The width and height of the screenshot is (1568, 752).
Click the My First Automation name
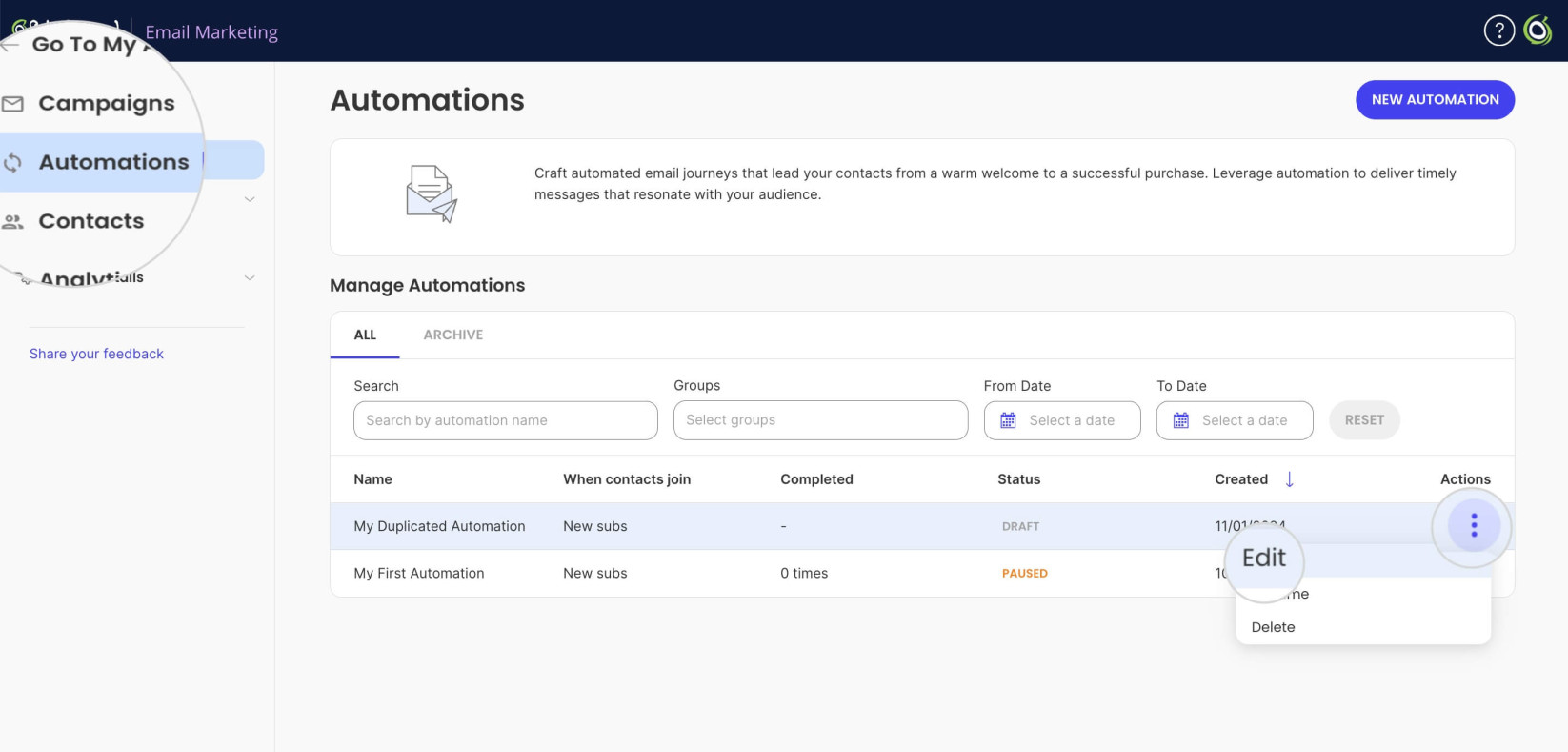(x=419, y=573)
